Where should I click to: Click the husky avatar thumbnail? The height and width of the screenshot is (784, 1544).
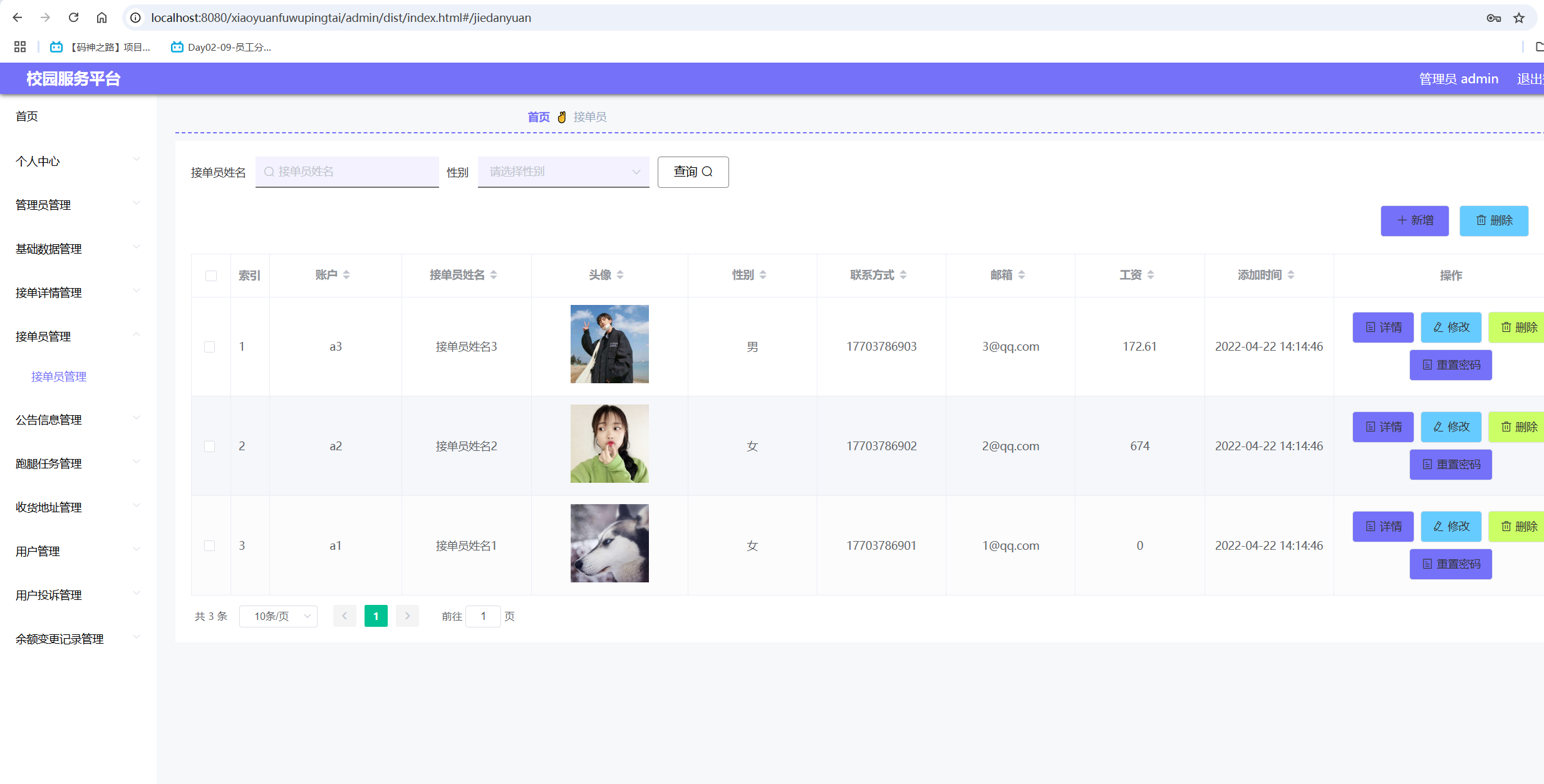(609, 544)
